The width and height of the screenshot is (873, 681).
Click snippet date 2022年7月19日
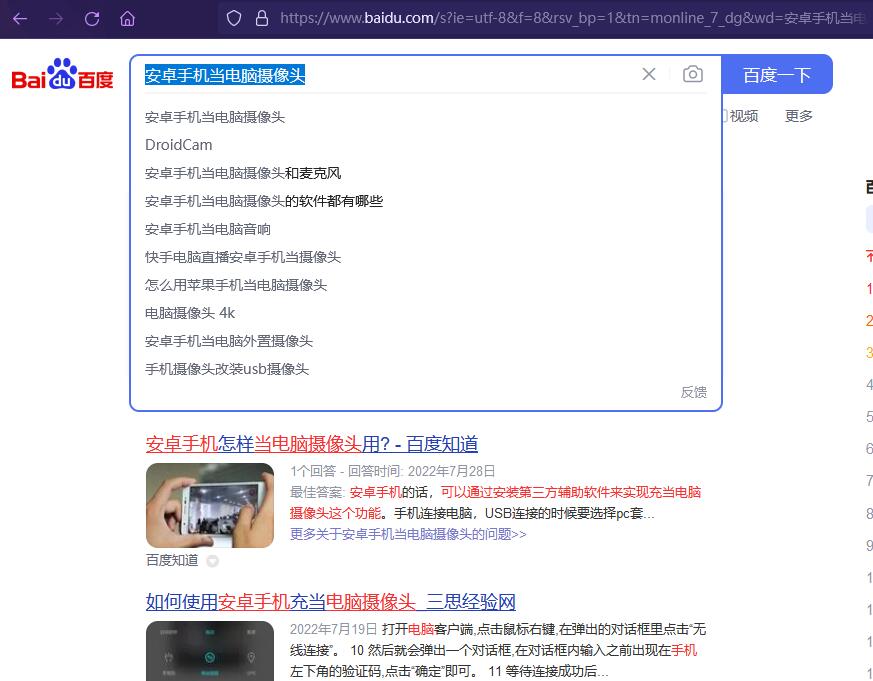[x=333, y=629]
